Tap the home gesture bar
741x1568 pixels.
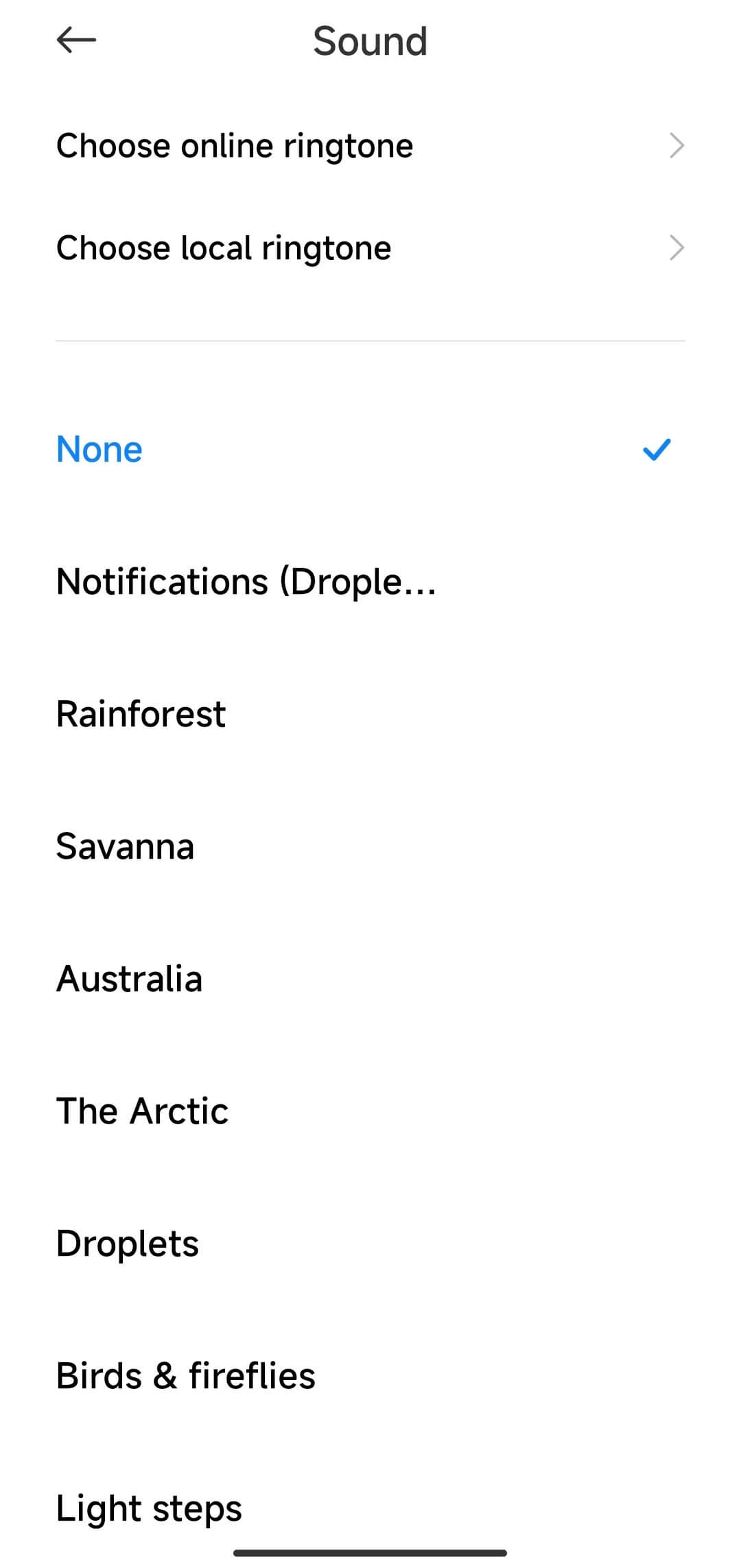coord(370,1553)
